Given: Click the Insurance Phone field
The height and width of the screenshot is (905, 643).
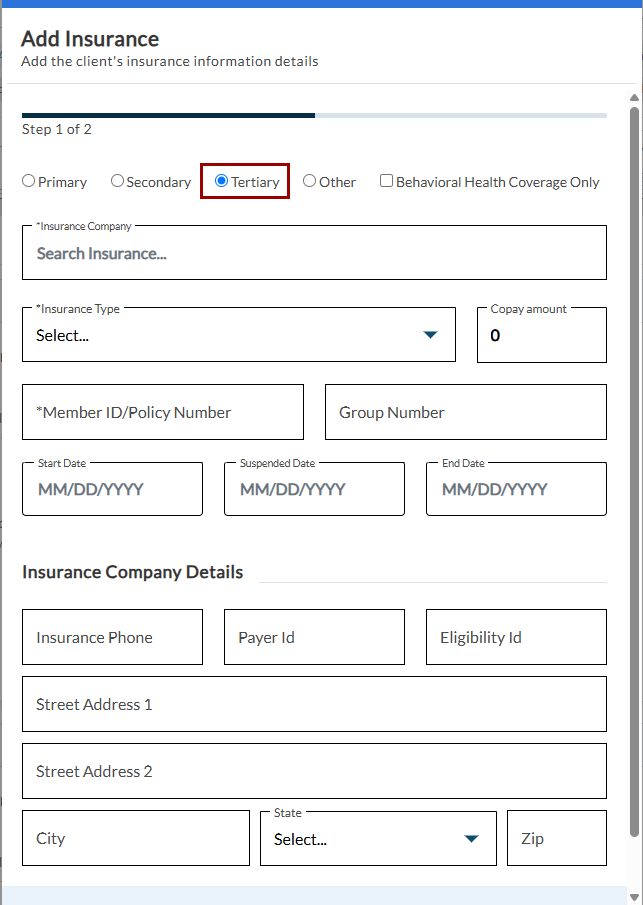Looking at the screenshot, I should [112, 638].
